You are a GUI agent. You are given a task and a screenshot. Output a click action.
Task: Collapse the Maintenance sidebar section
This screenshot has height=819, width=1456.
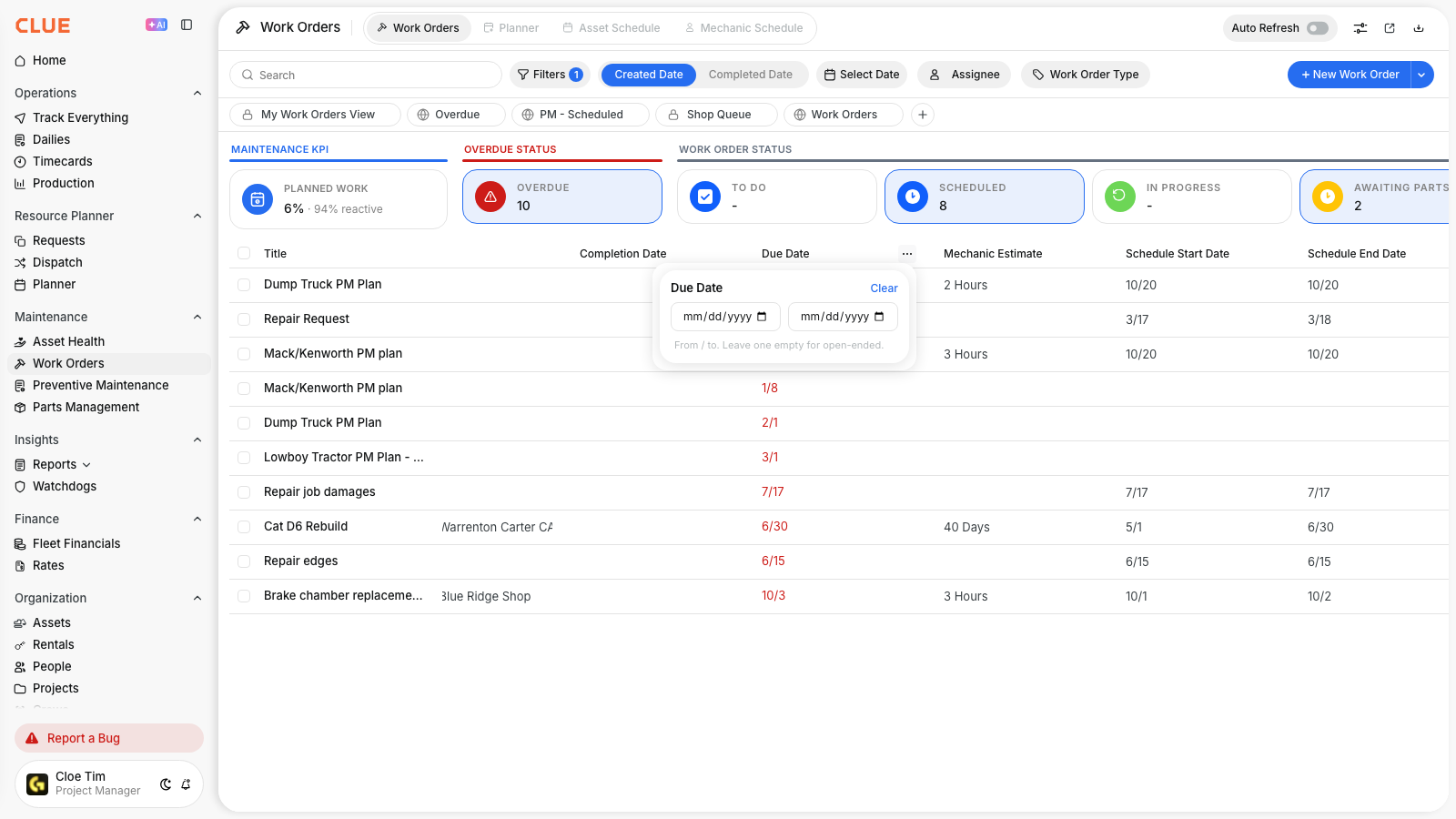pyautogui.click(x=197, y=317)
